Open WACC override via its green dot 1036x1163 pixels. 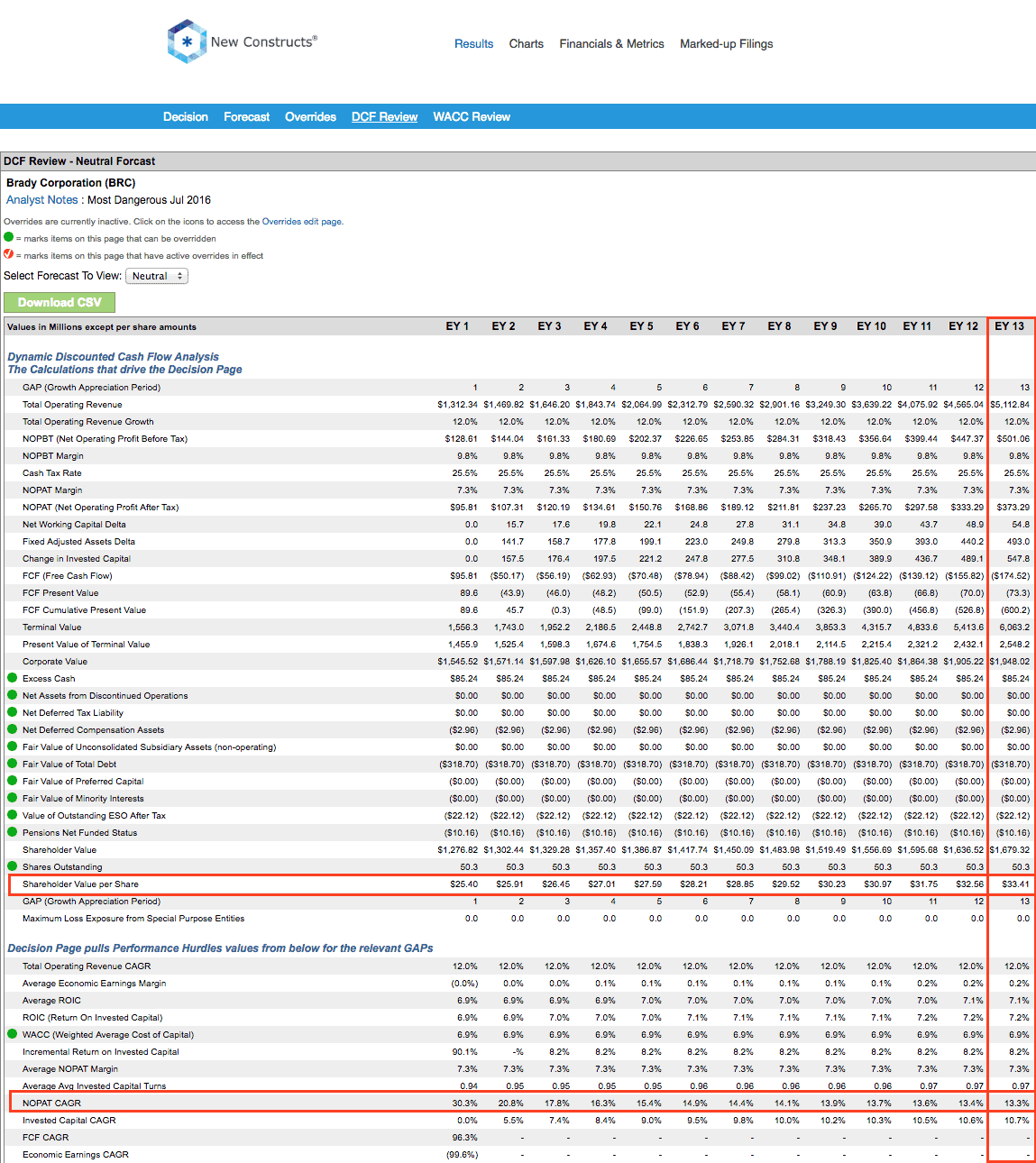pyautogui.click(x=13, y=1034)
